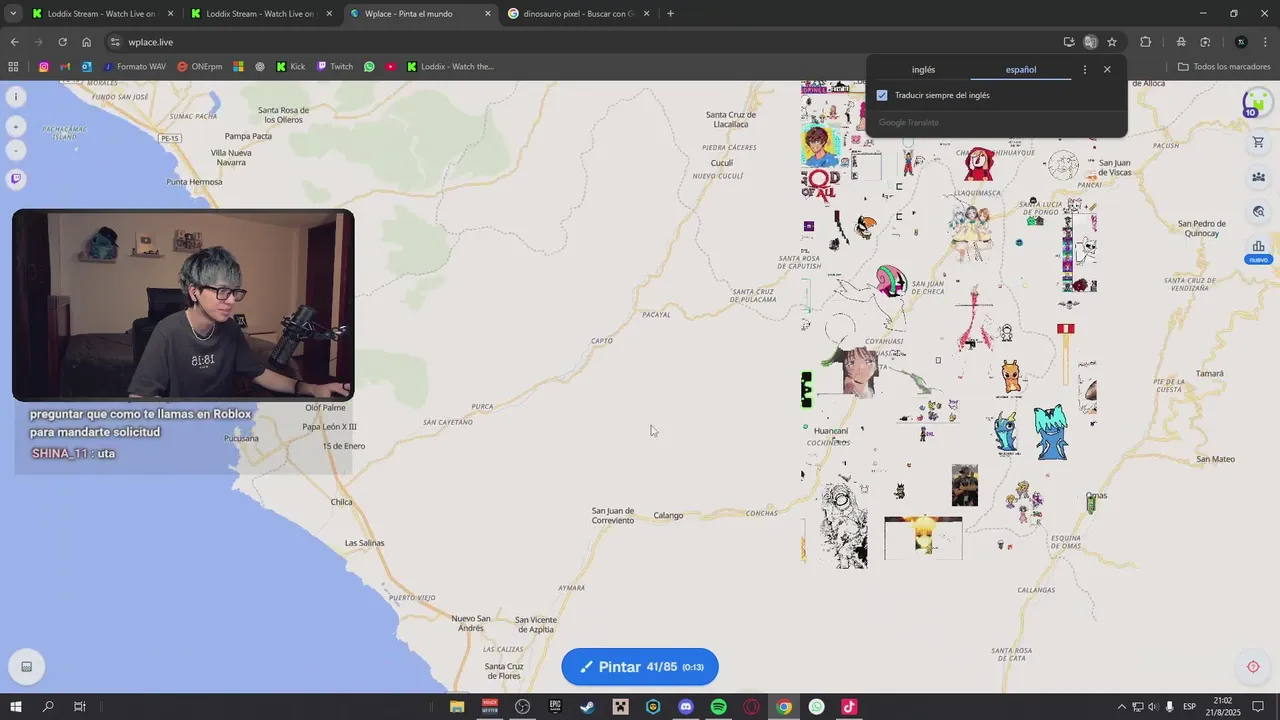Open Discord from the taskbar

(686, 707)
